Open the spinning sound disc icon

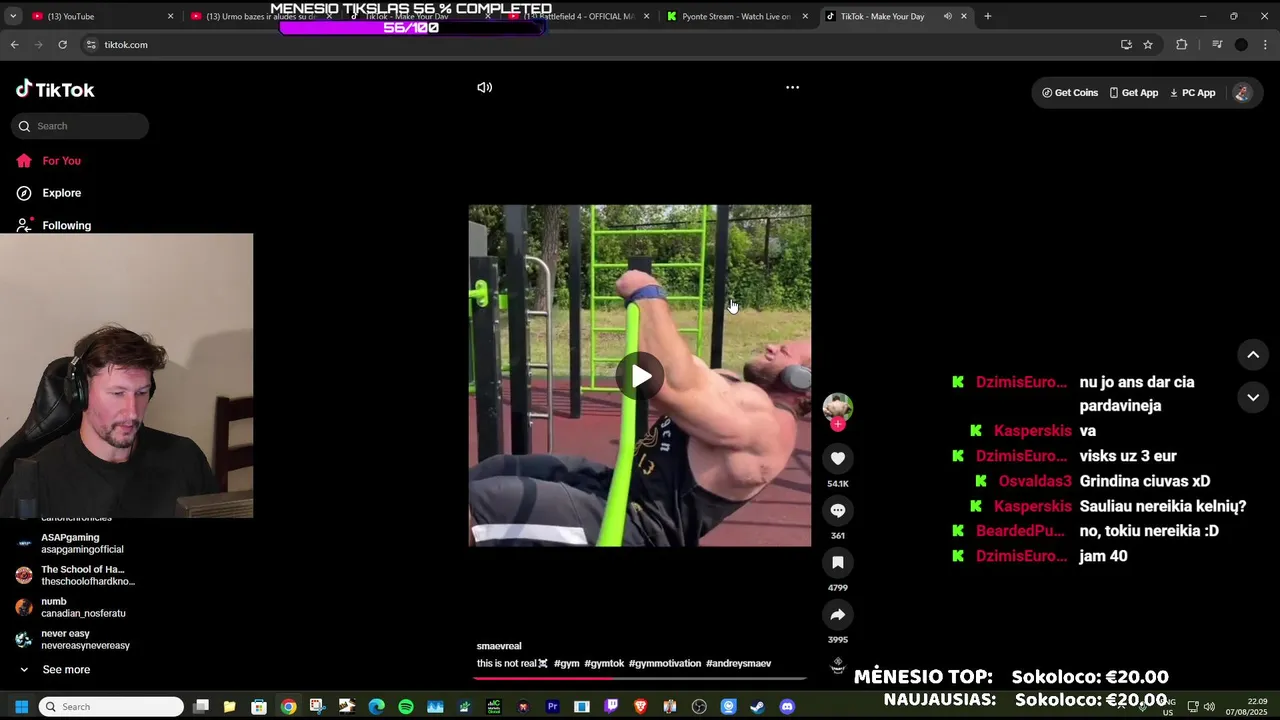838,666
